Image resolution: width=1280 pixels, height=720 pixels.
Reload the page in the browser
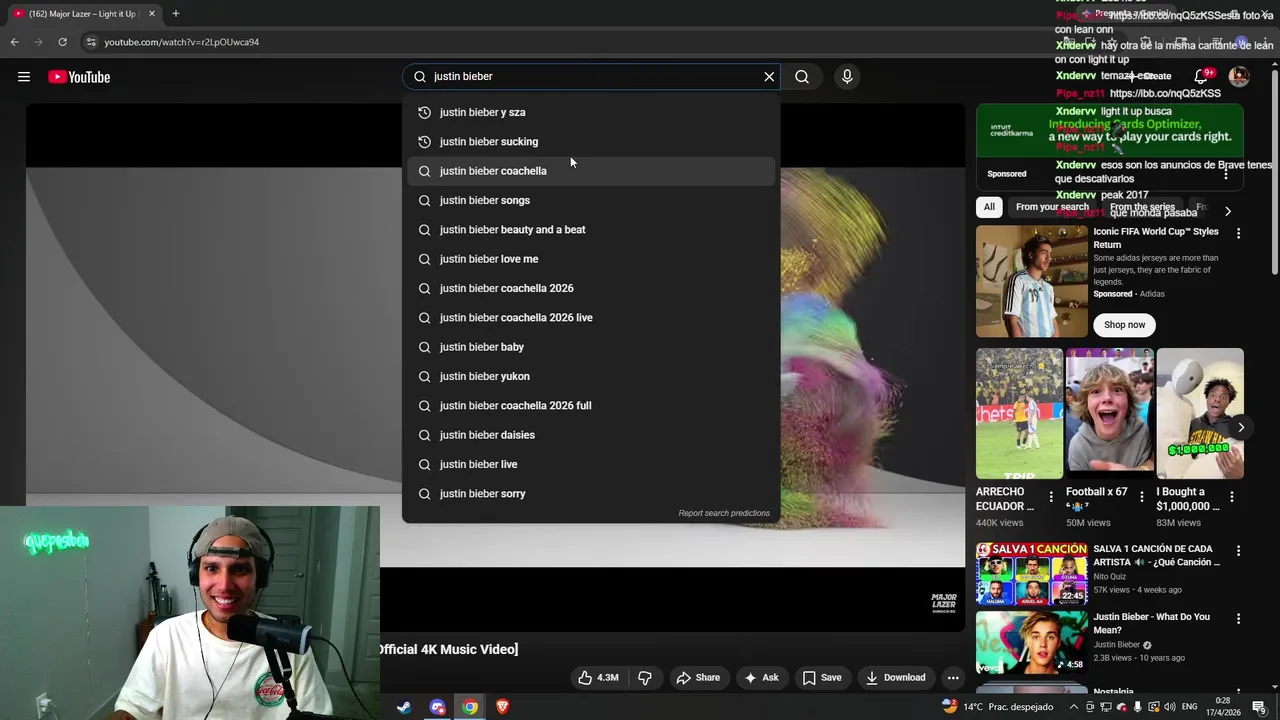coord(62,42)
